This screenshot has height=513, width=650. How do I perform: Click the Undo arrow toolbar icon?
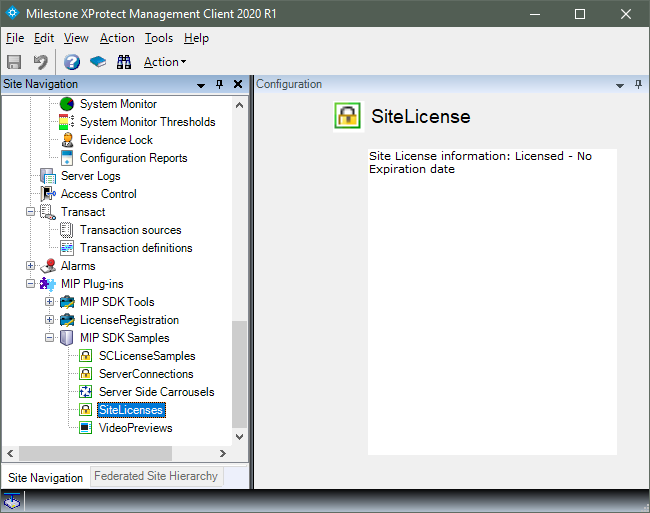(x=40, y=62)
